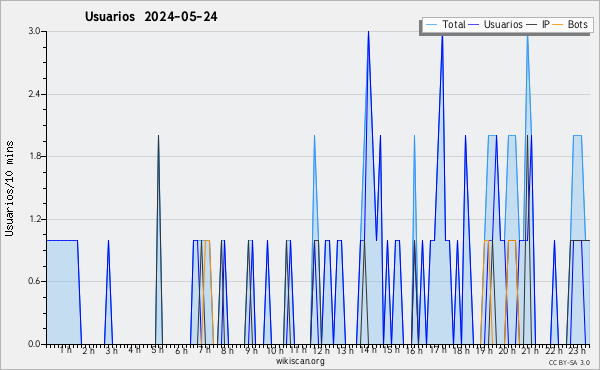Click the 5 h x-axis label
The image size is (600, 370).
(157, 350)
